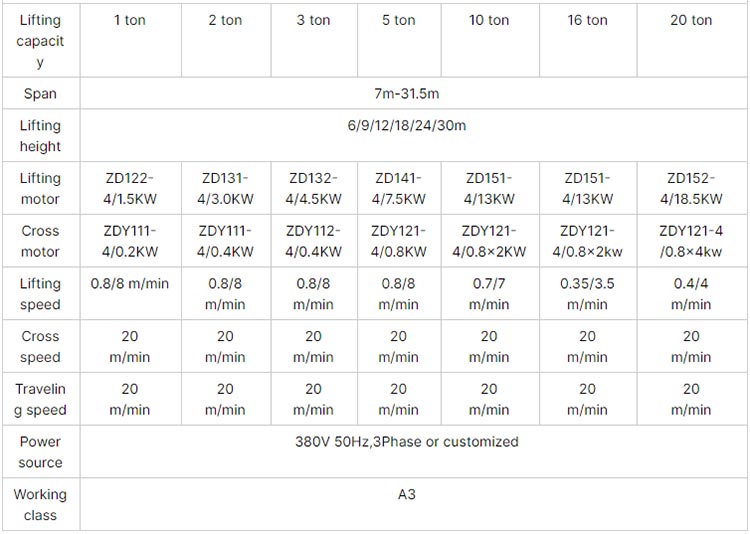Click the 0.4/4 m/min lifting speed cell
750x534 pixels.
click(691, 294)
